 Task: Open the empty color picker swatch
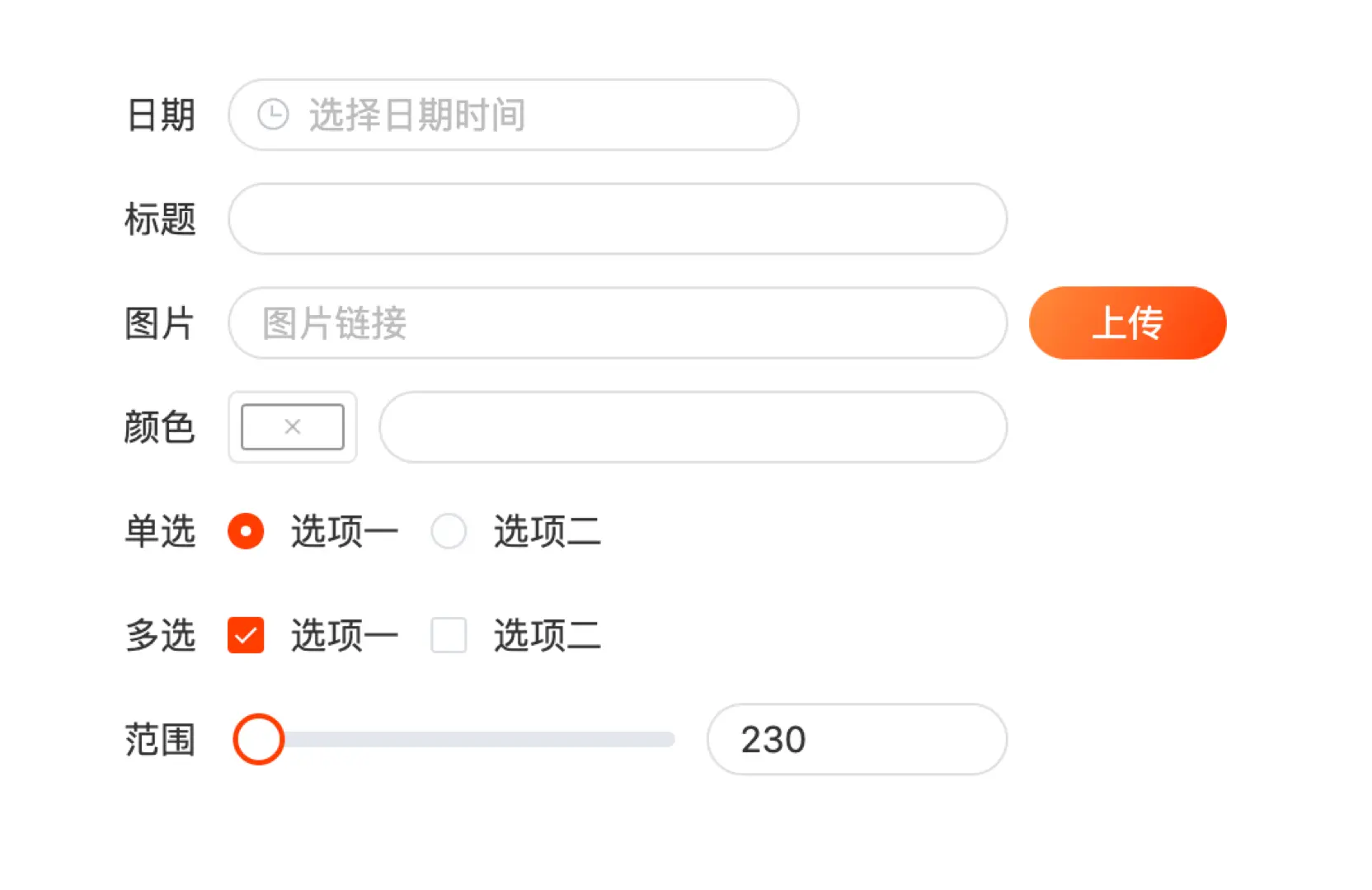pyautogui.click(x=292, y=426)
